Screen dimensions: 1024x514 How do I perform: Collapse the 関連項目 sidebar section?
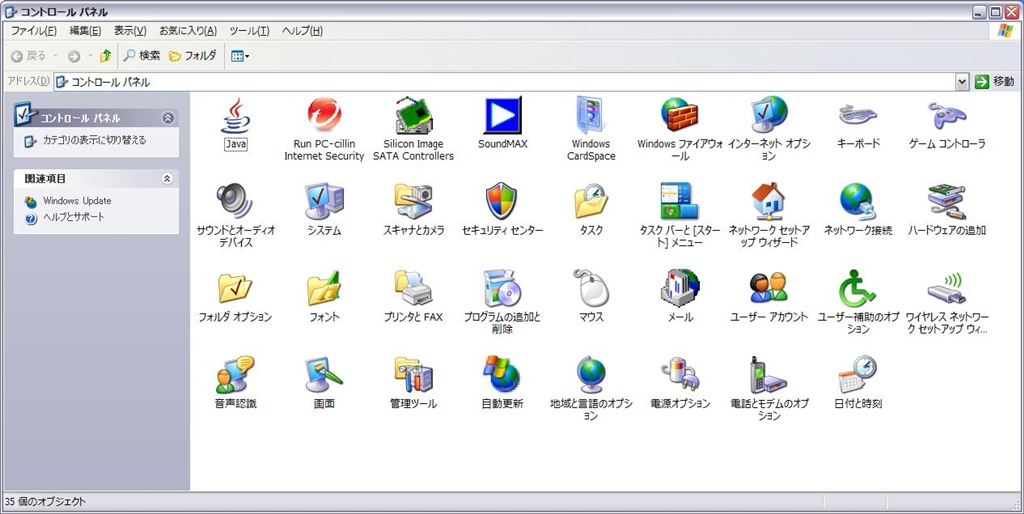168,178
